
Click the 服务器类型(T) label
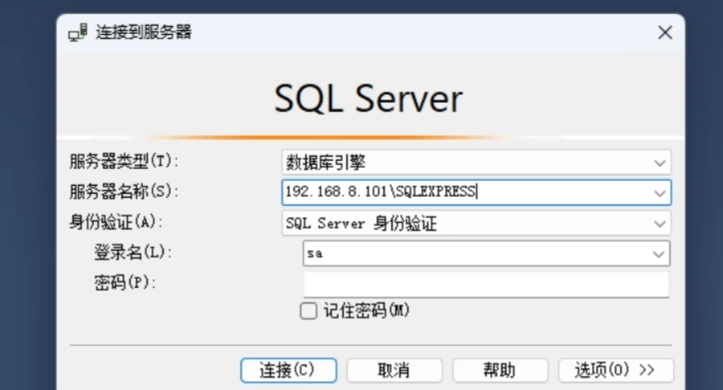pos(124,161)
